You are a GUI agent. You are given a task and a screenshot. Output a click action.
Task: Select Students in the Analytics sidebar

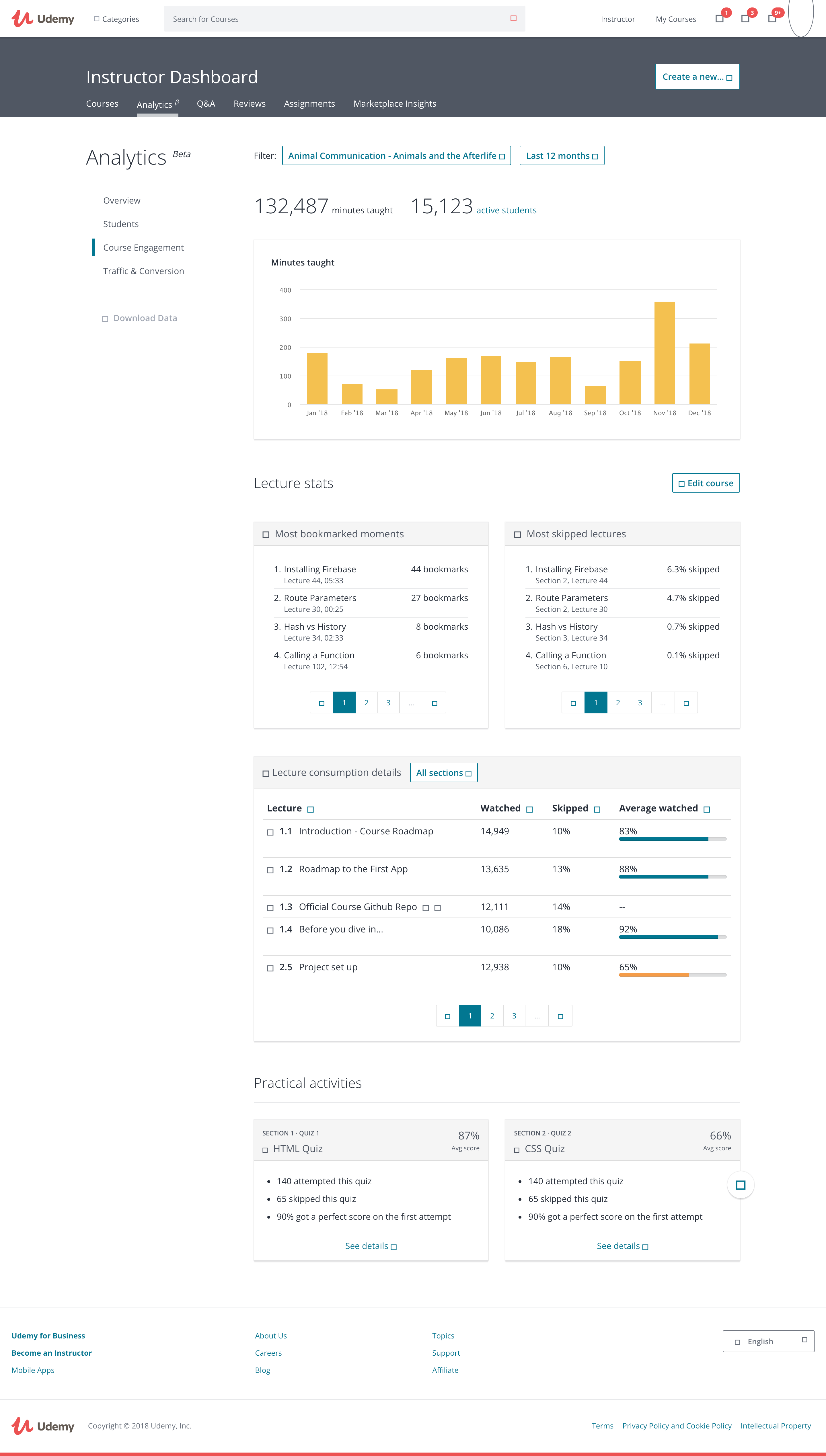[x=121, y=224]
